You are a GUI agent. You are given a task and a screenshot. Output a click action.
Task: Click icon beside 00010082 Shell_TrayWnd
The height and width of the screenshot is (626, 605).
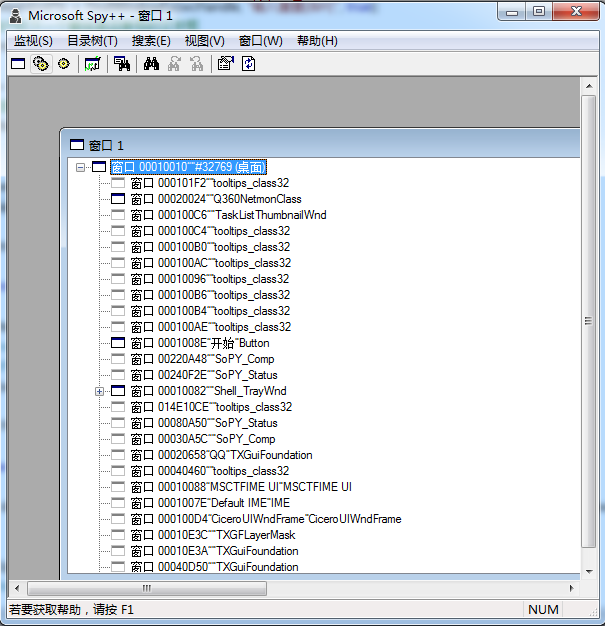[x=118, y=391]
